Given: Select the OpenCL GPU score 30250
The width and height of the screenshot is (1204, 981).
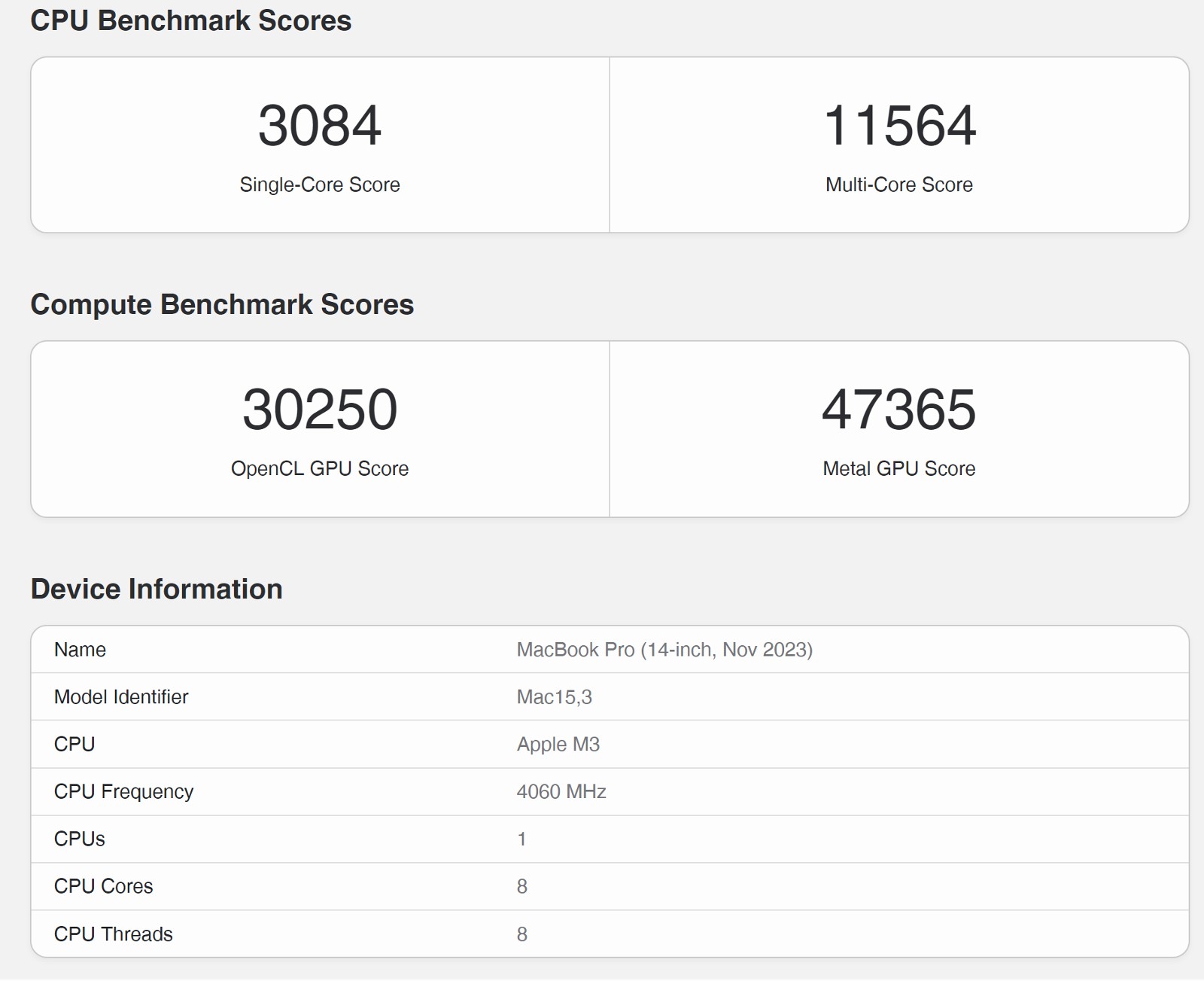Looking at the screenshot, I should (x=320, y=410).
